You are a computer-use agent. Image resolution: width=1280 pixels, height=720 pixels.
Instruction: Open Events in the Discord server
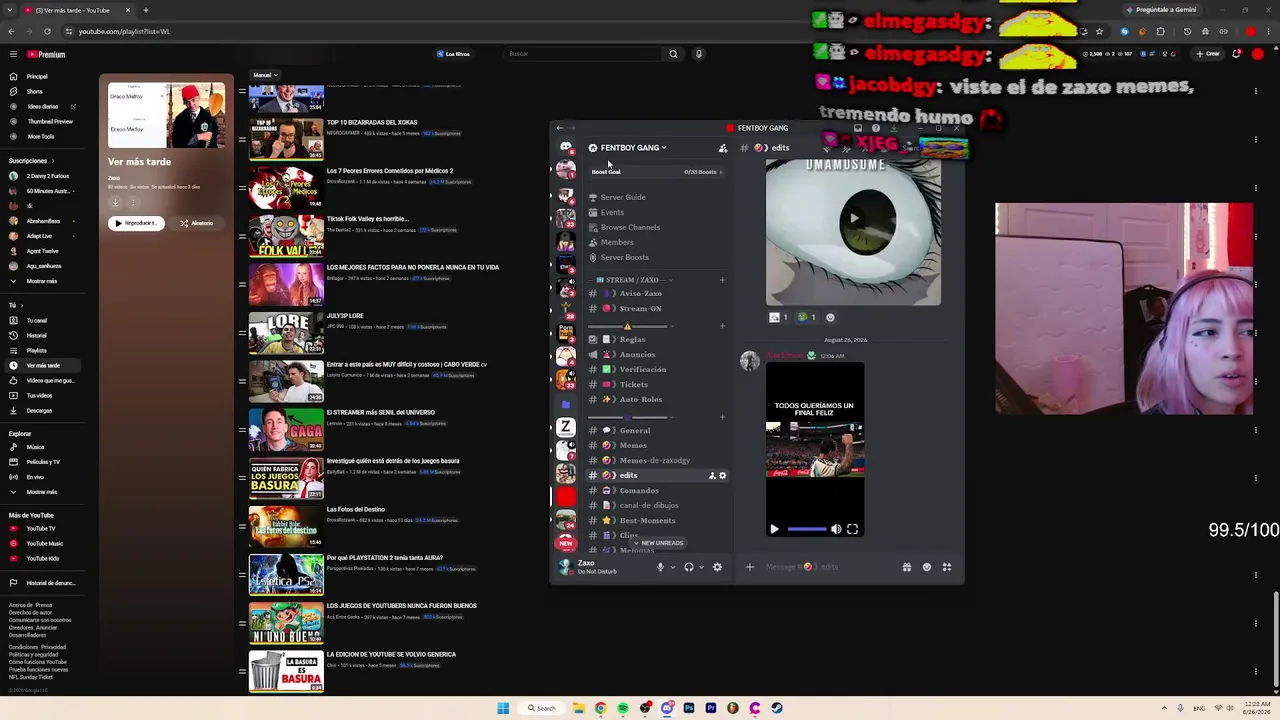pos(612,212)
